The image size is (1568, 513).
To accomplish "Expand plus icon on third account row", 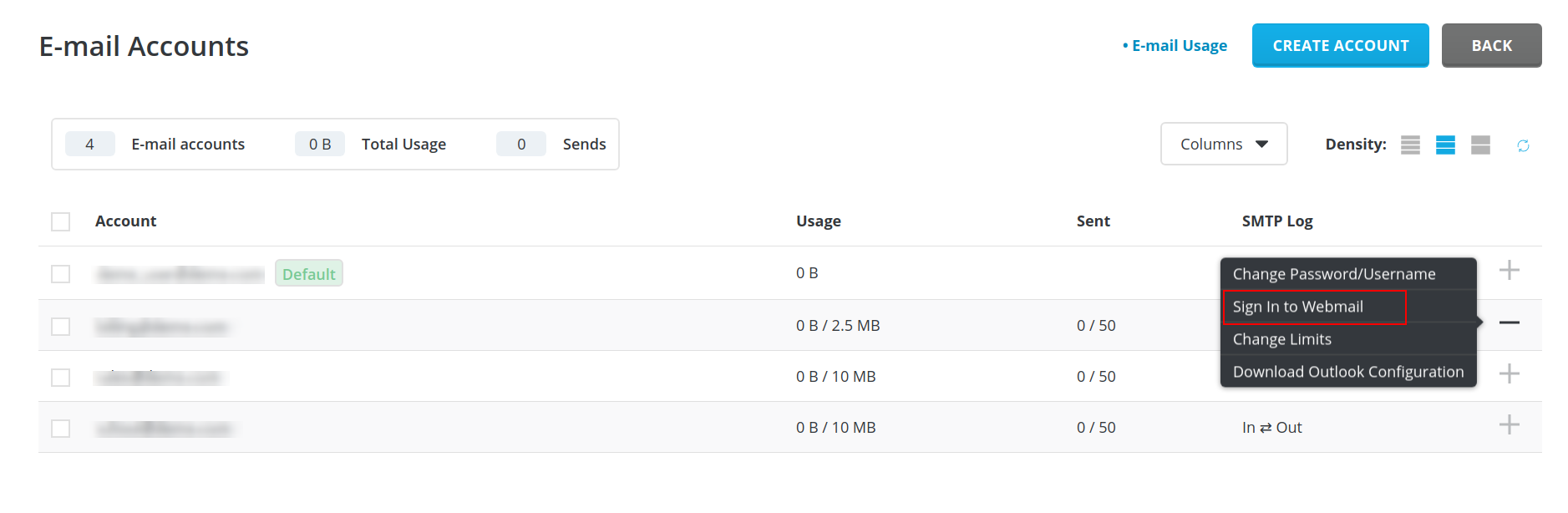I will pyautogui.click(x=1509, y=373).
